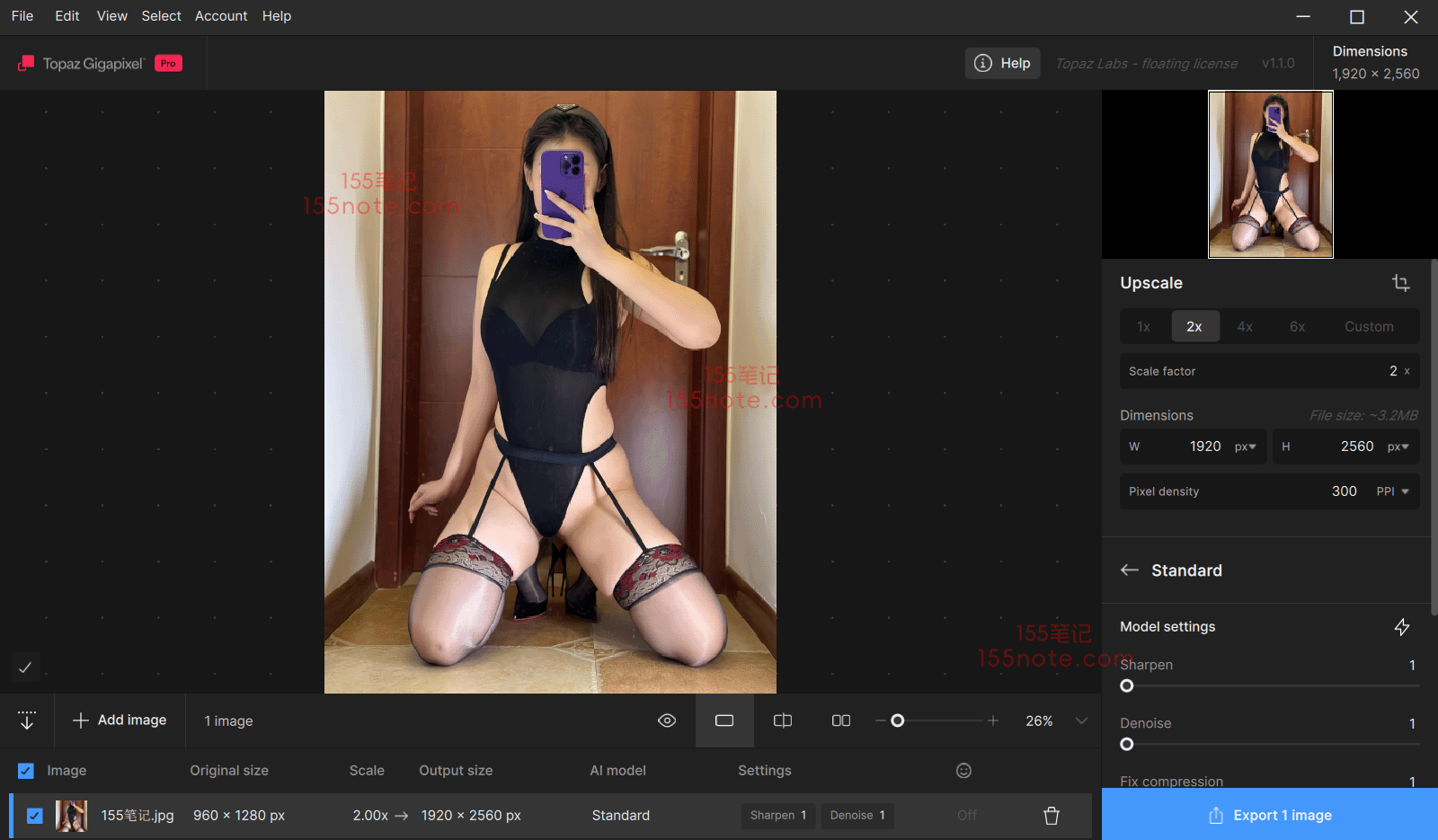Delete 155笔记.jpg with the trash icon

1051,816
